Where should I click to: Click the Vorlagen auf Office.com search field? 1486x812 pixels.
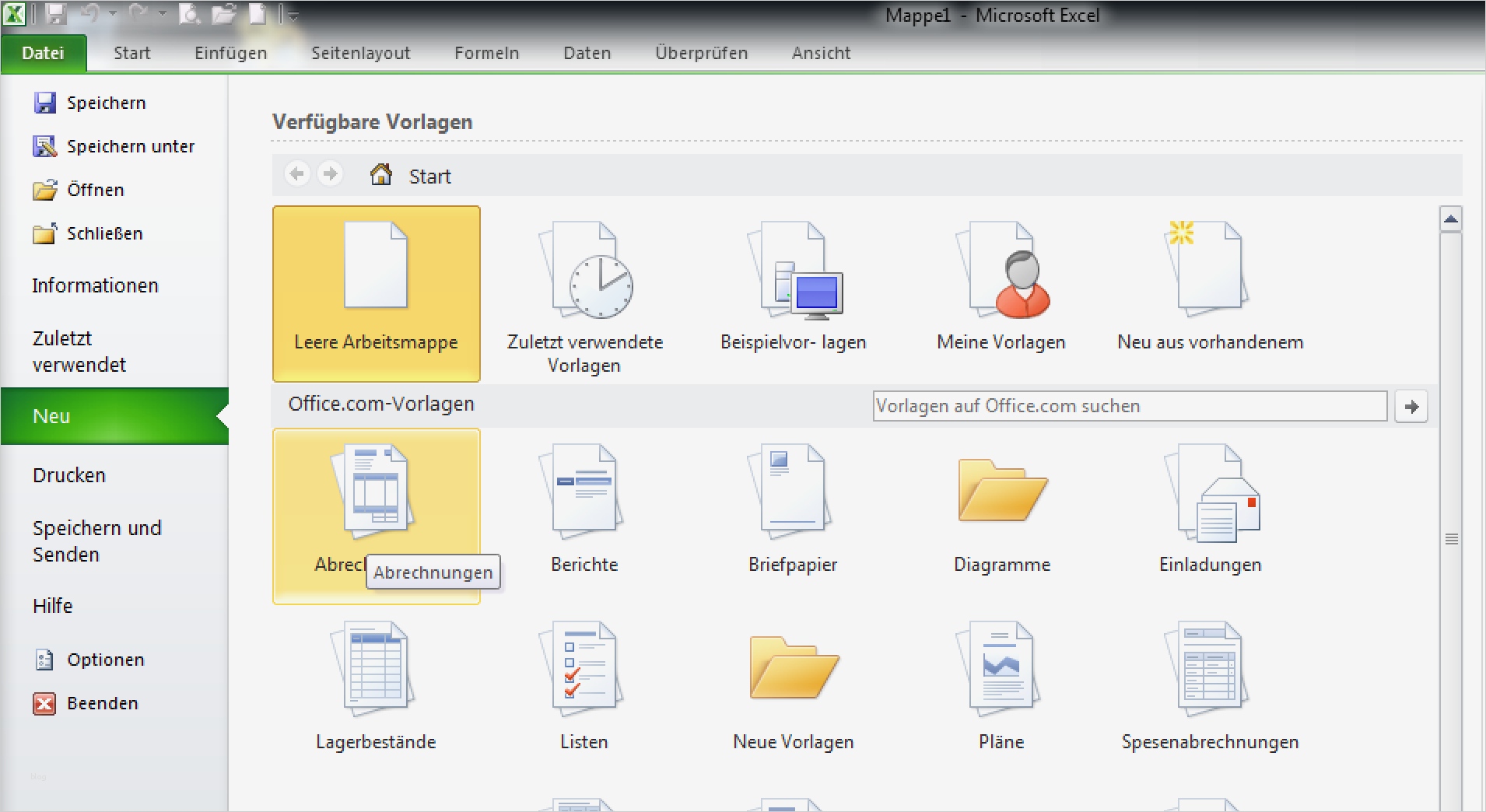1128,405
